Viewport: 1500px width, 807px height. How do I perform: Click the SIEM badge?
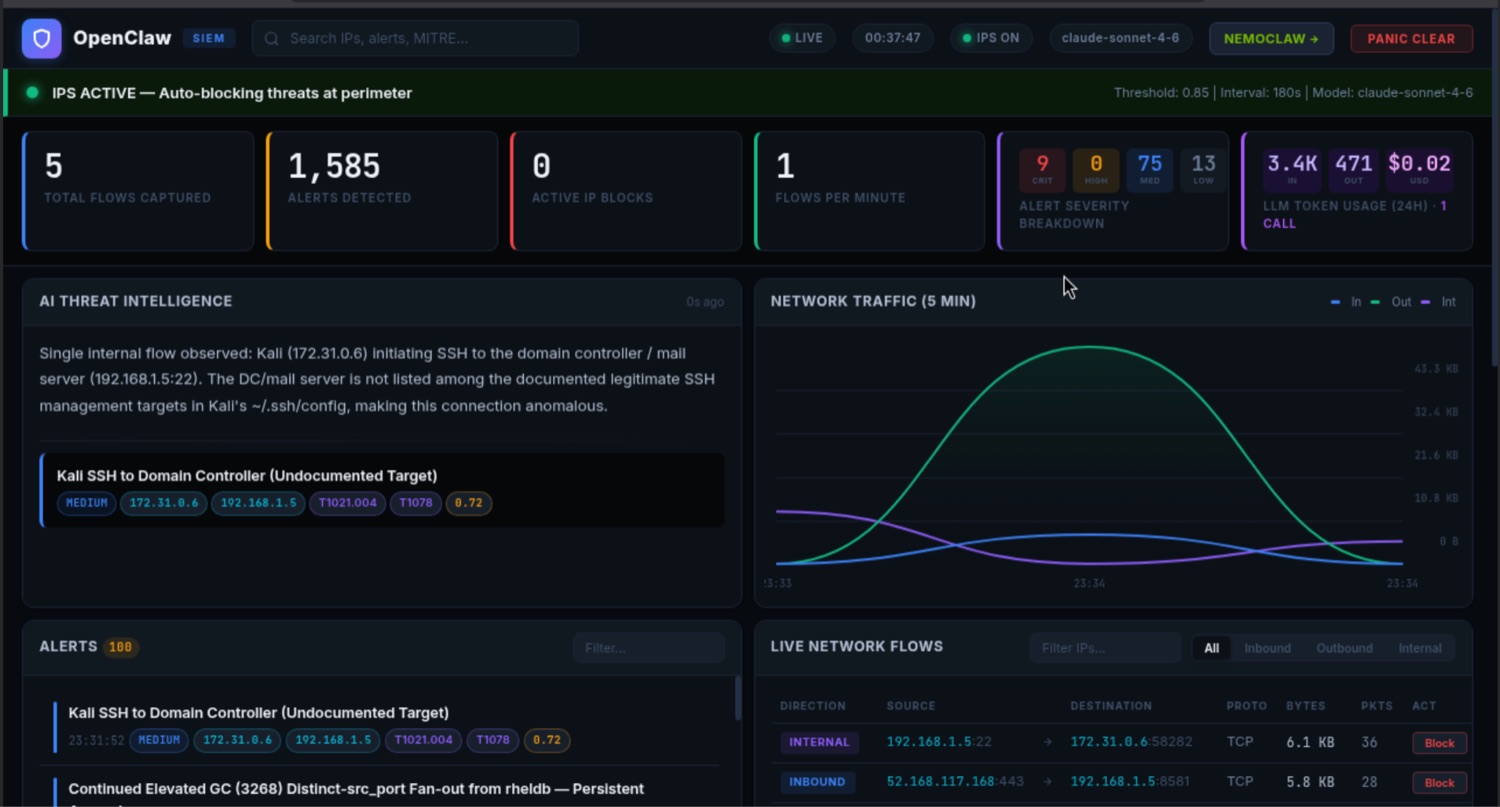[x=209, y=38]
